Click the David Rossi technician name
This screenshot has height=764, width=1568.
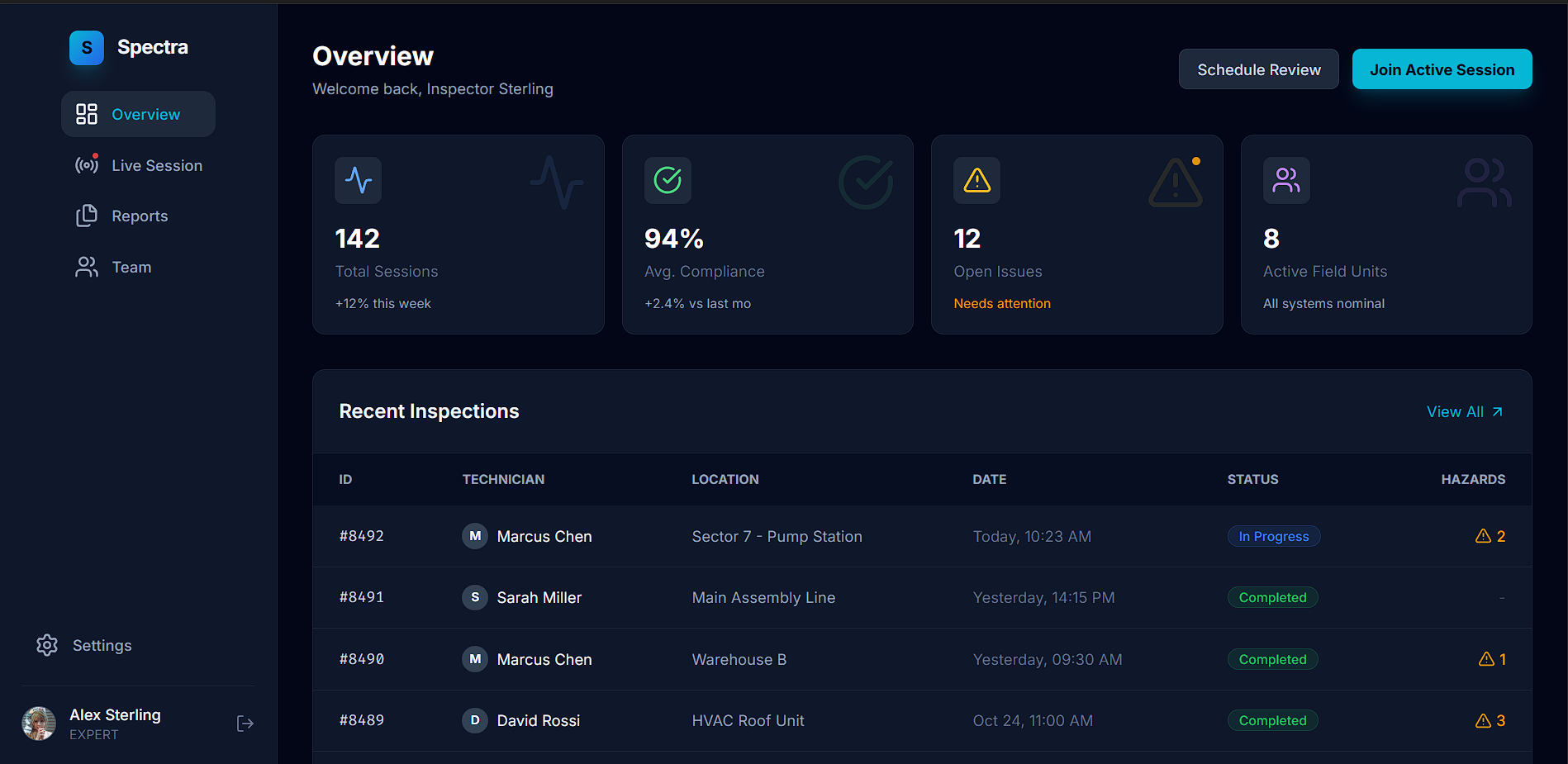539,720
